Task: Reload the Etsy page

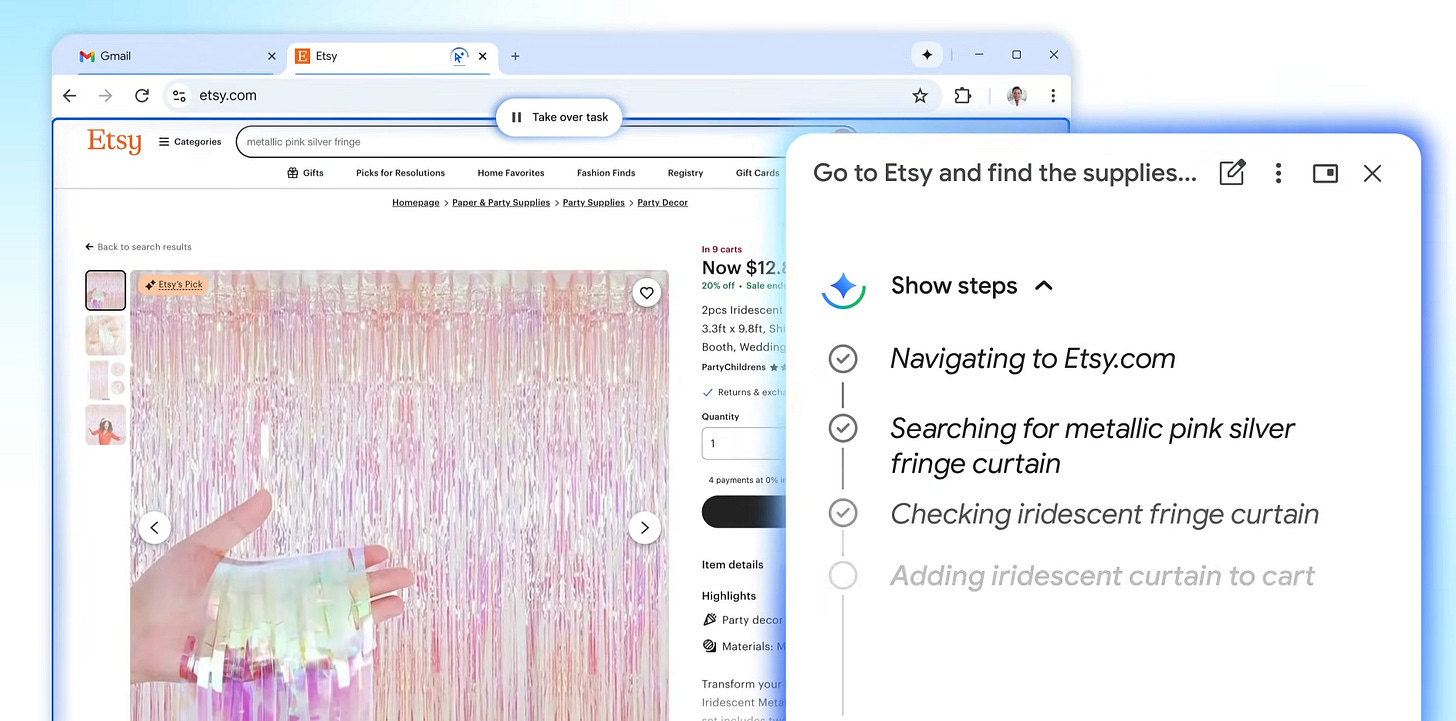Action: pyautogui.click(x=142, y=96)
